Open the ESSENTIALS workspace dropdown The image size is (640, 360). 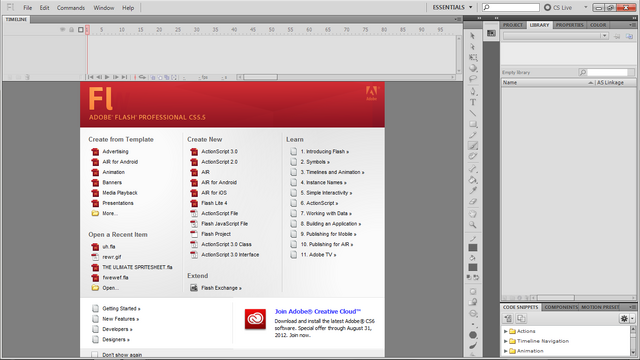click(452, 7)
